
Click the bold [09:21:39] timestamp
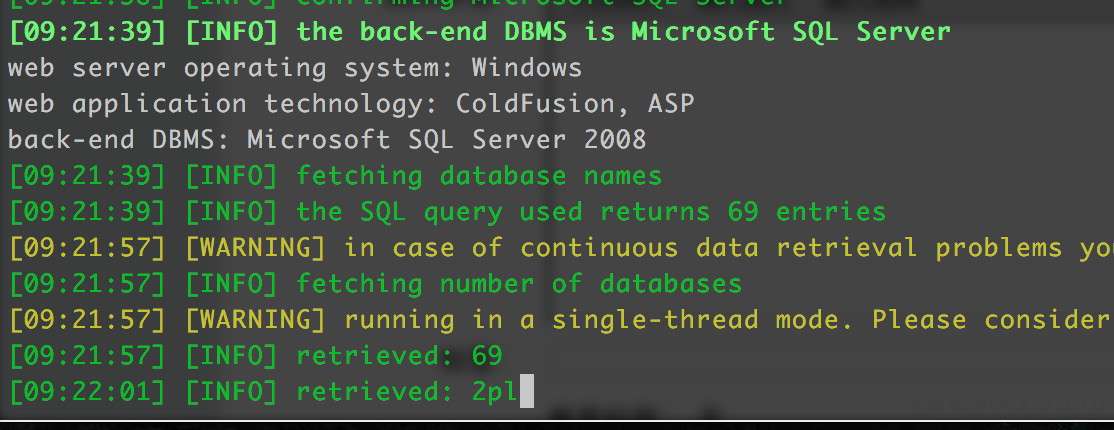[87, 32]
